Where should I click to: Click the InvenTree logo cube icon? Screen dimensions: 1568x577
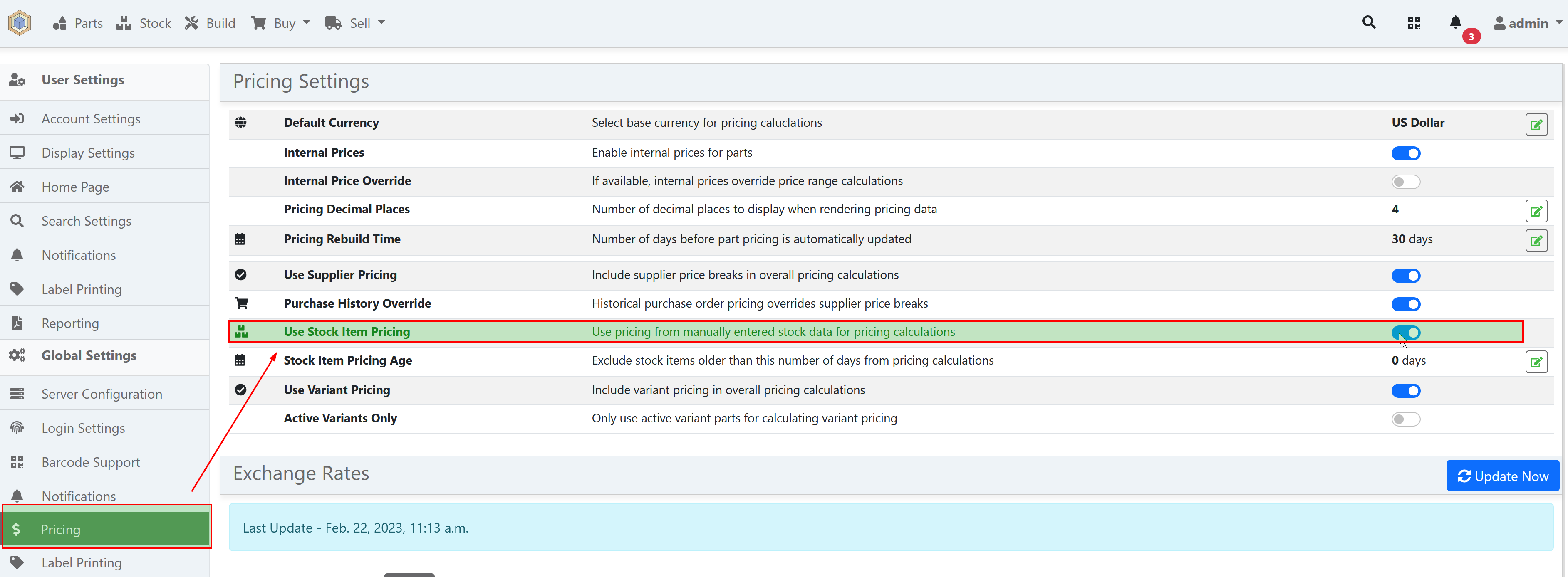tap(19, 22)
